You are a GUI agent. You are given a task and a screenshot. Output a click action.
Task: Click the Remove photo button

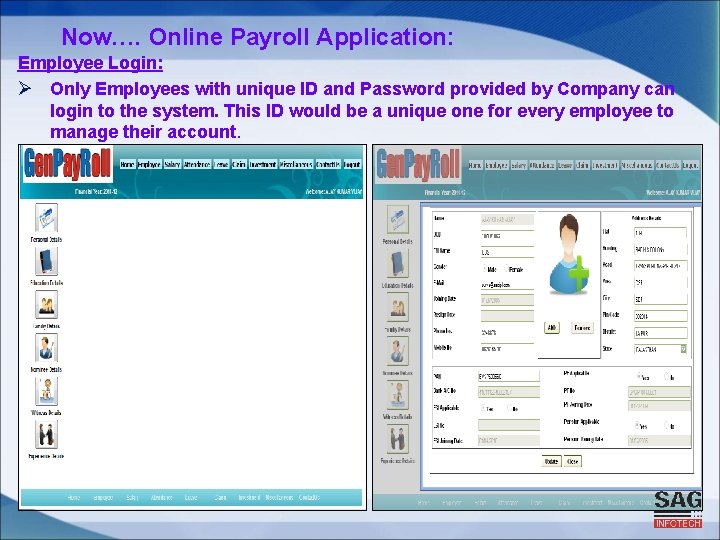(x=582, y=328)
